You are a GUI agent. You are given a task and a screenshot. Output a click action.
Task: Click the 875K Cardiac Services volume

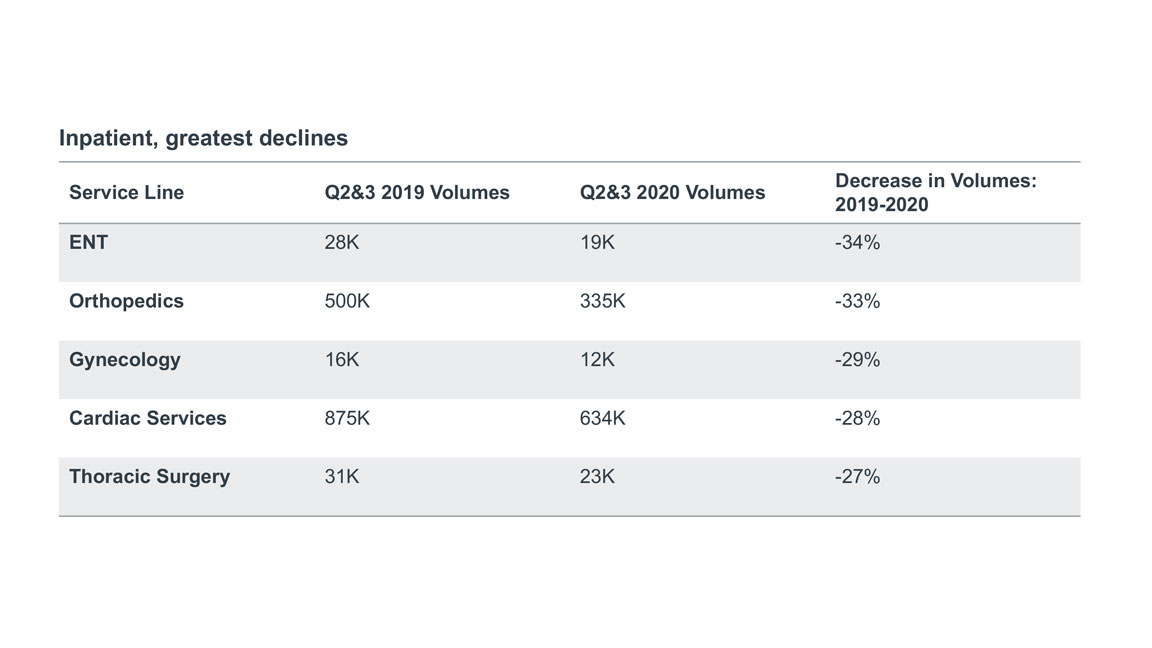coord(347,418)
